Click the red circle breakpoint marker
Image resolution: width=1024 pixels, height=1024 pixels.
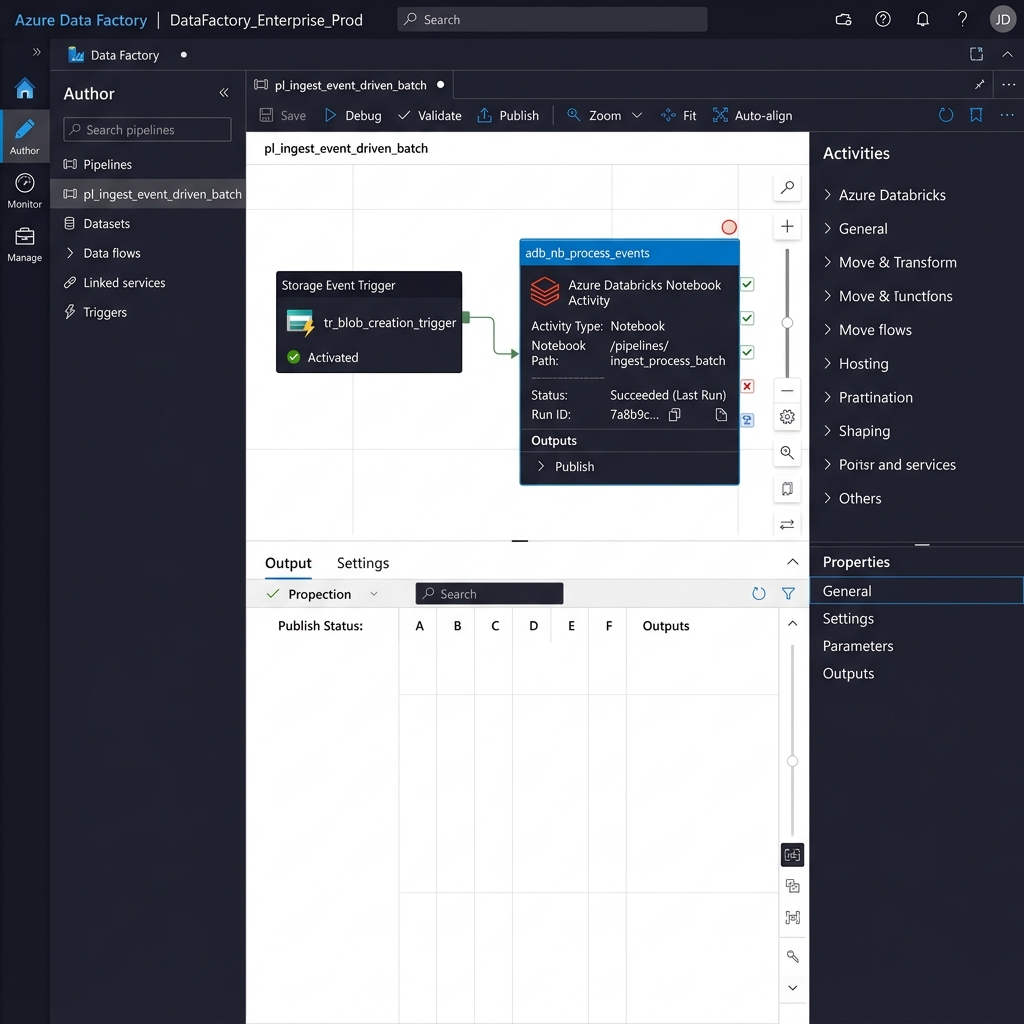[729, 227]
